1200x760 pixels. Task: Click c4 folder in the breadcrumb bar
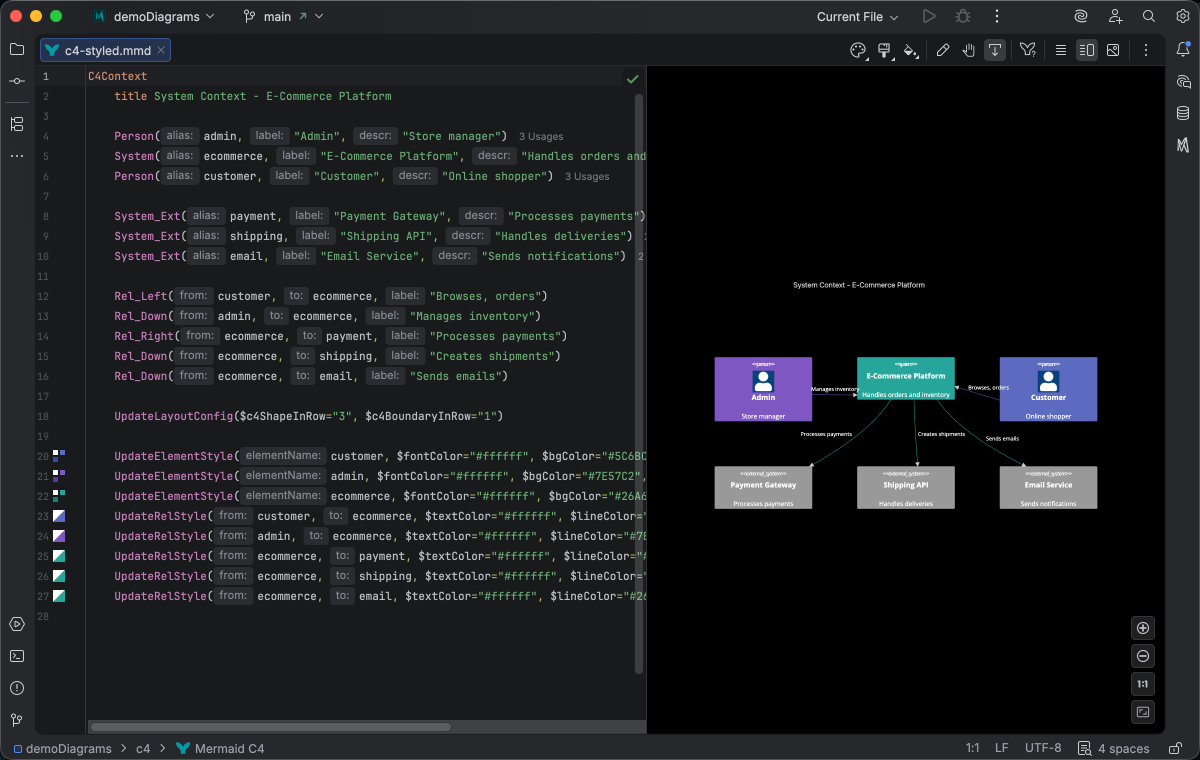click(143, 748)
